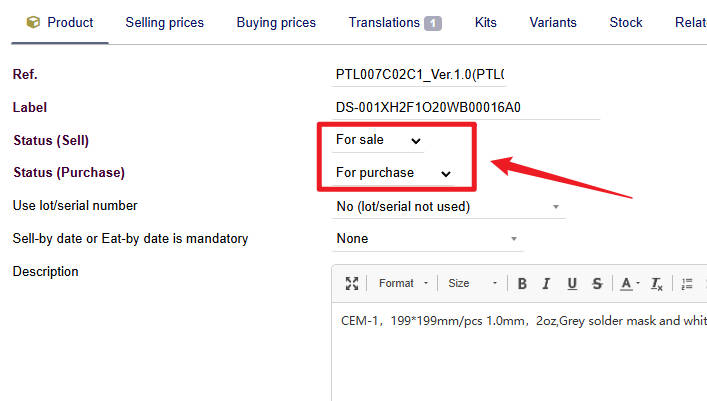Underline the selected description text
Screen dimensions: 707x401
point(572,283)
